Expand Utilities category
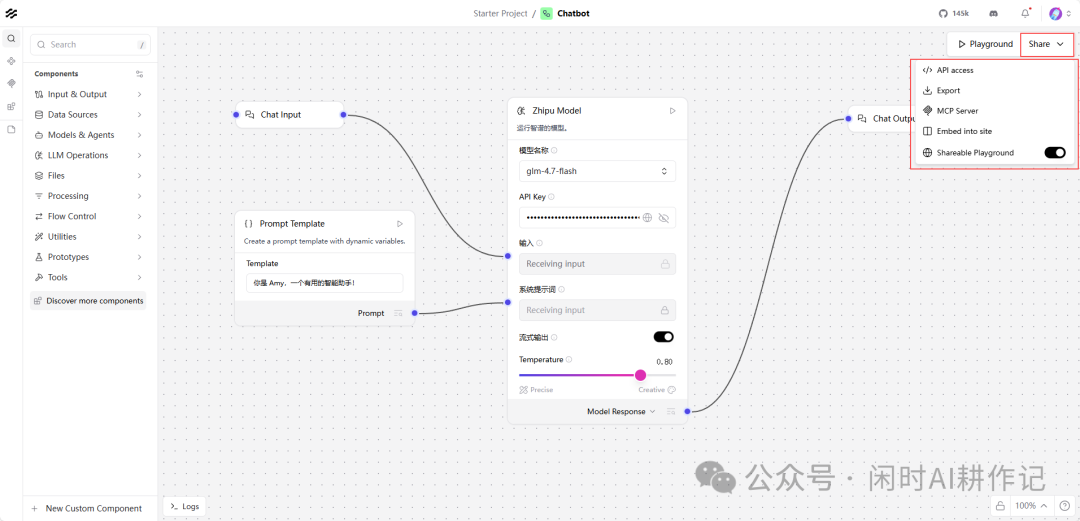The width and height of the screenshot is (1080, 521). [90, 236]
